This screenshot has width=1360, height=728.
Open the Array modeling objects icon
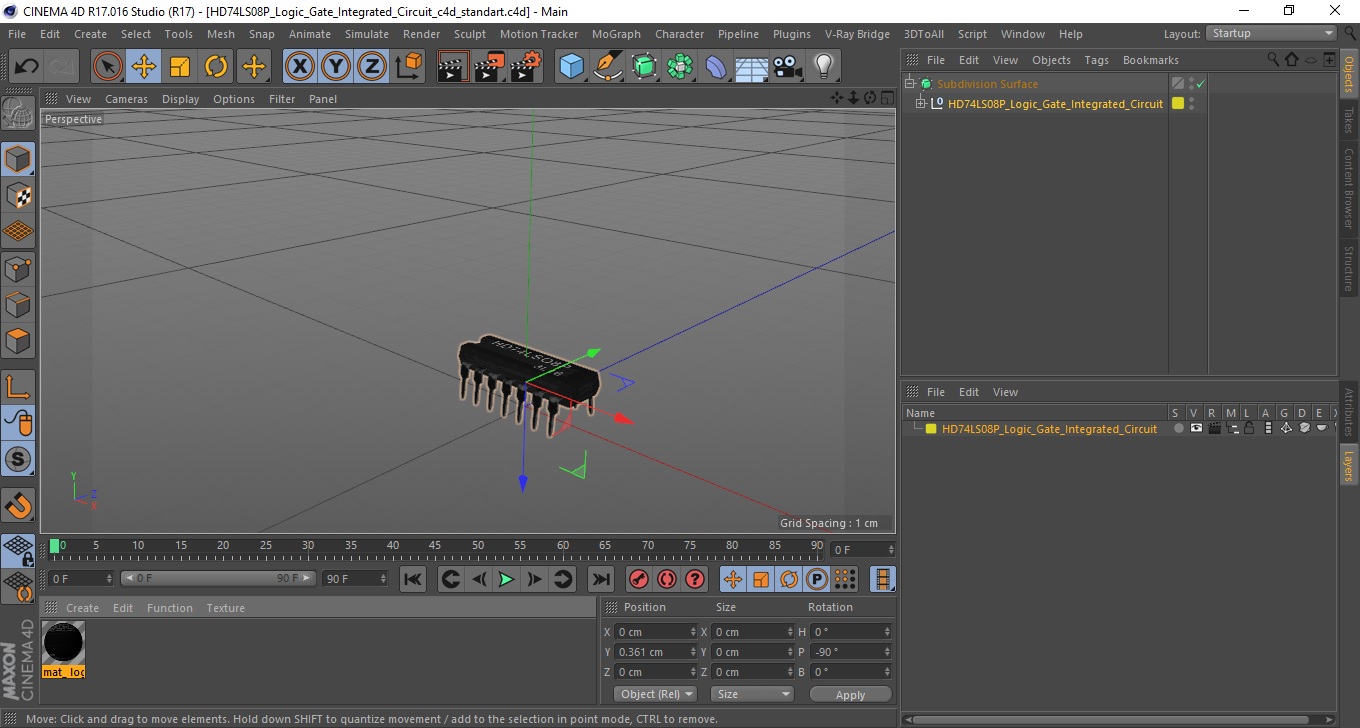(x=680, y=67)
